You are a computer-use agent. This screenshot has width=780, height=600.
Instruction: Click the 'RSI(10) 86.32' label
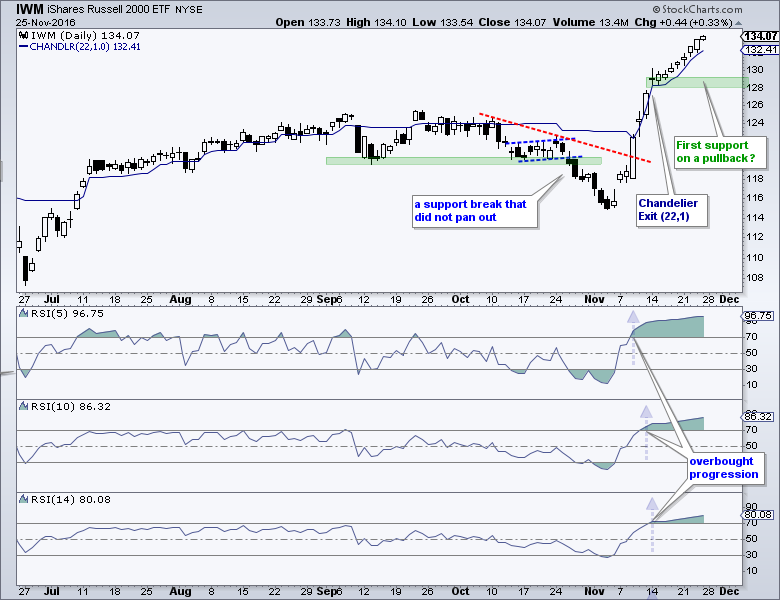(71, 406)
